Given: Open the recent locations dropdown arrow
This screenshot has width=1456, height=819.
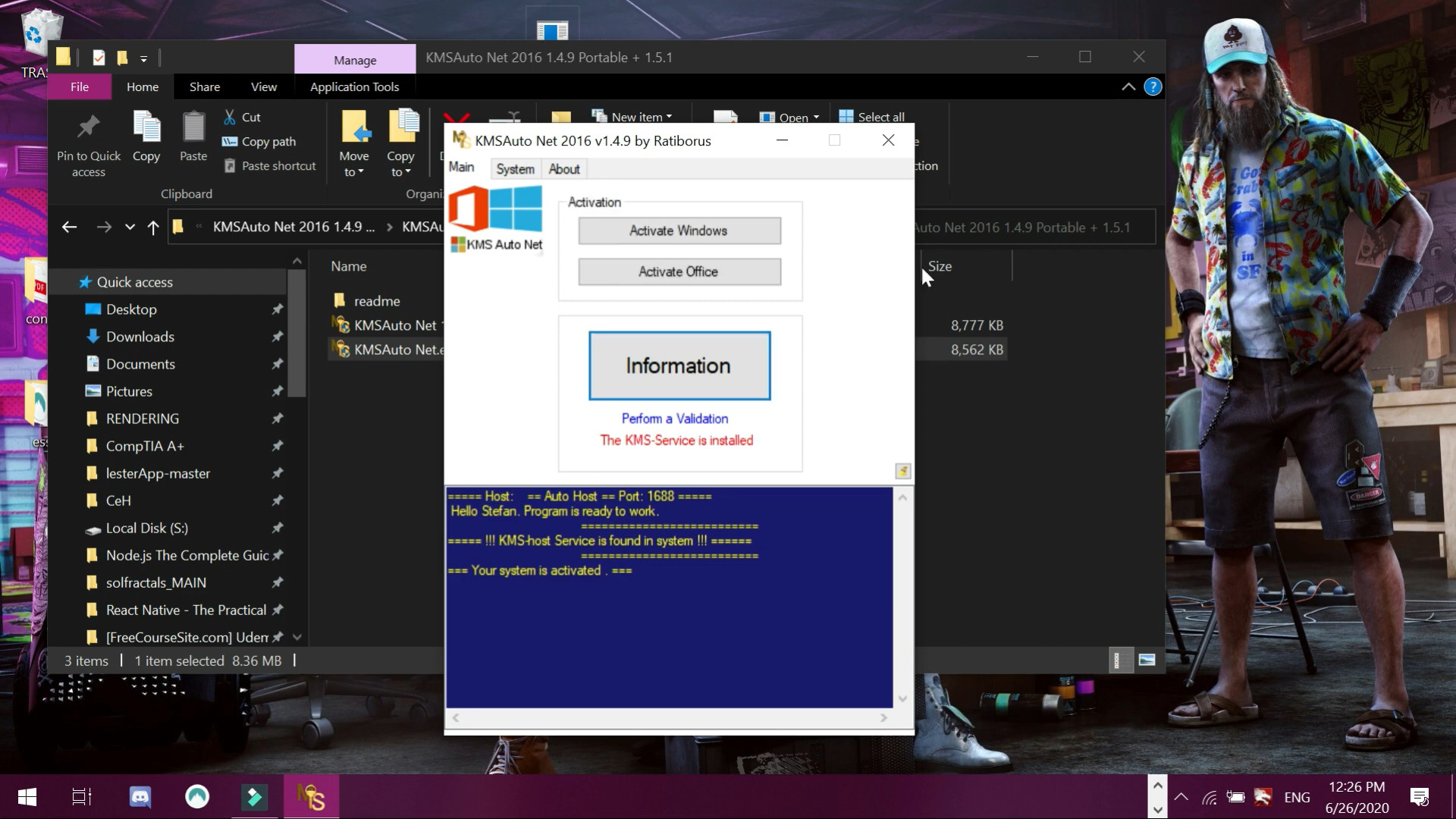Looking at the screenshot, I should pos(130,227).
